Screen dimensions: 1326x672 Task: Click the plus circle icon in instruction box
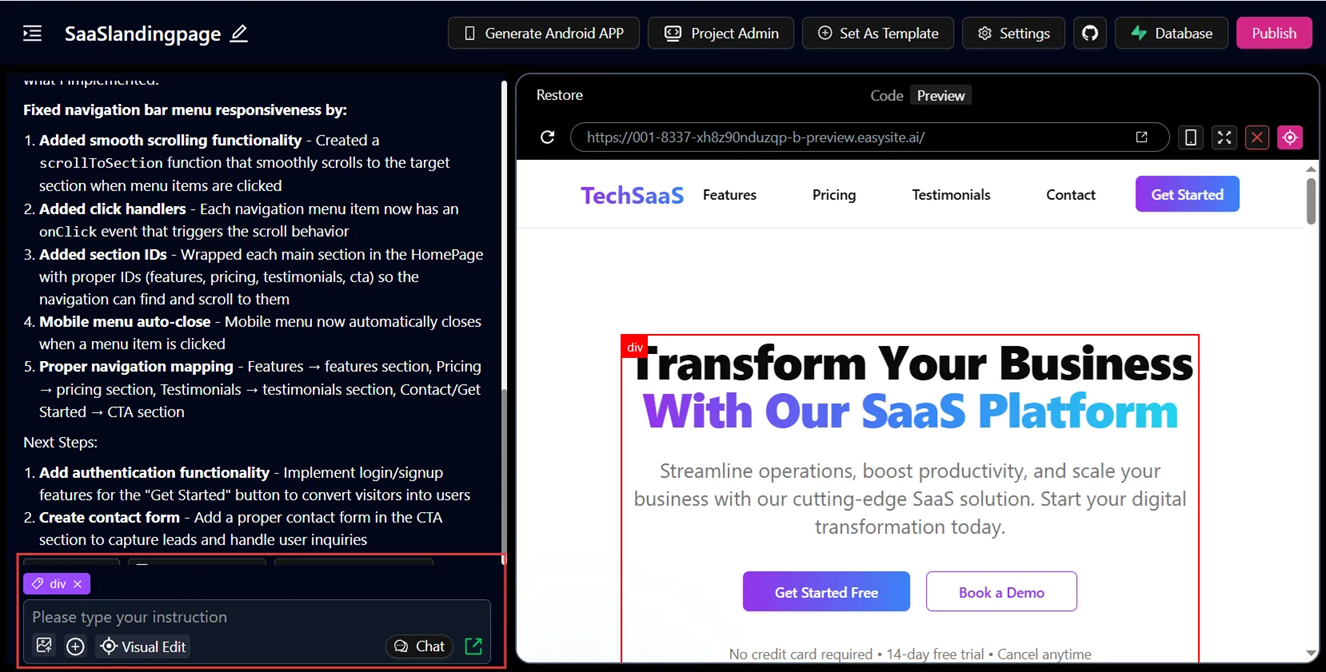(75, 646)
